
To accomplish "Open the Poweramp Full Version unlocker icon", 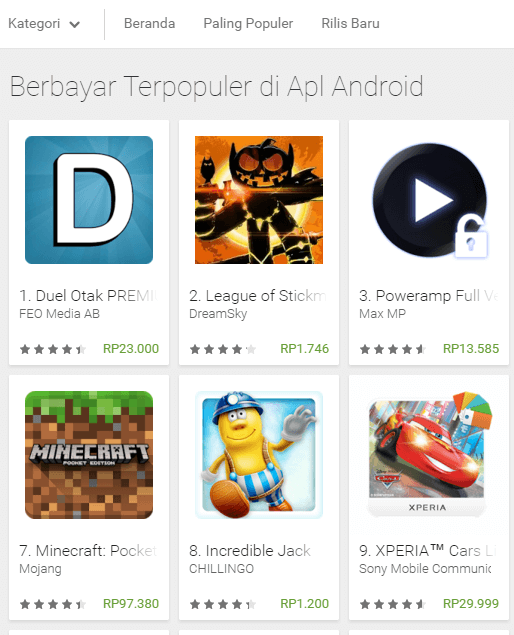I will tap(429, 200).
